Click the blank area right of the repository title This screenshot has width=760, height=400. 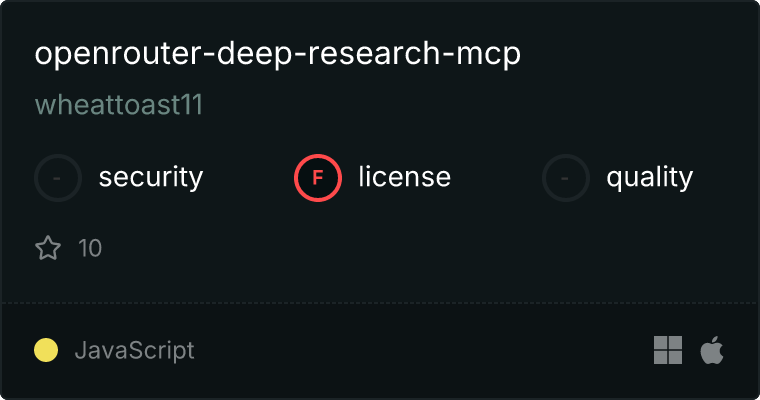(x=635, y=54)
